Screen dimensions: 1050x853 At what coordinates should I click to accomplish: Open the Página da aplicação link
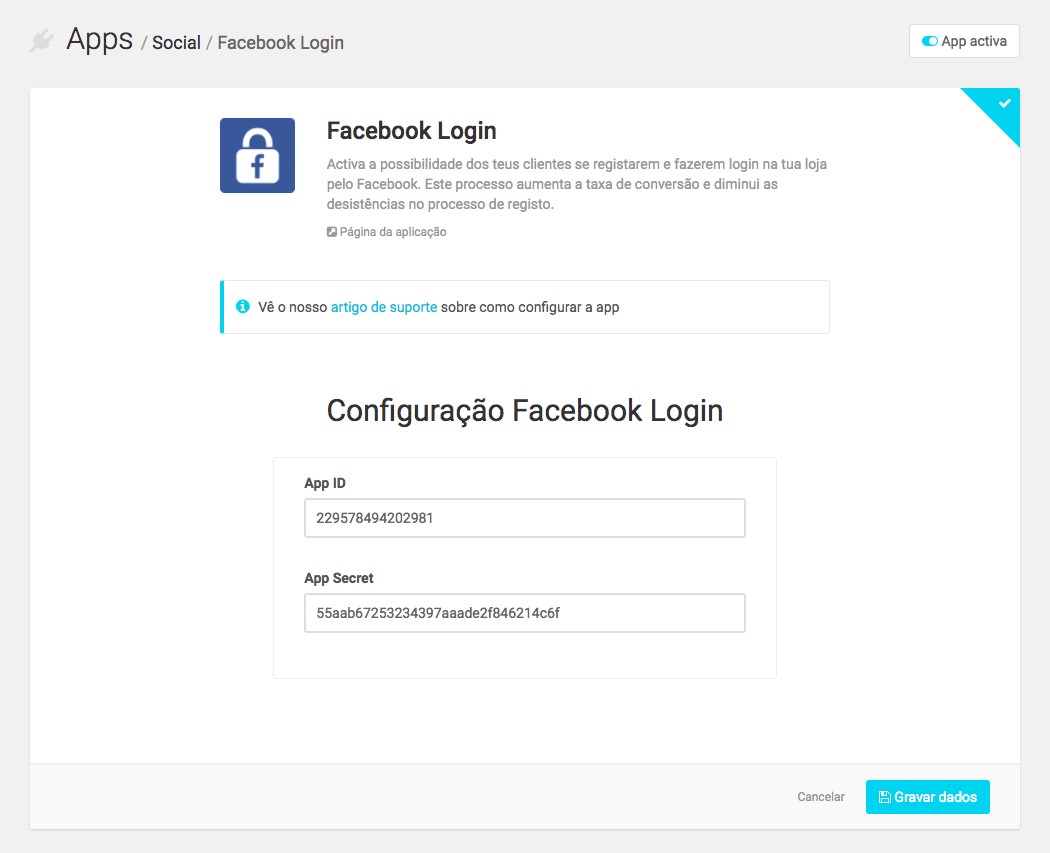click(392, 232)
